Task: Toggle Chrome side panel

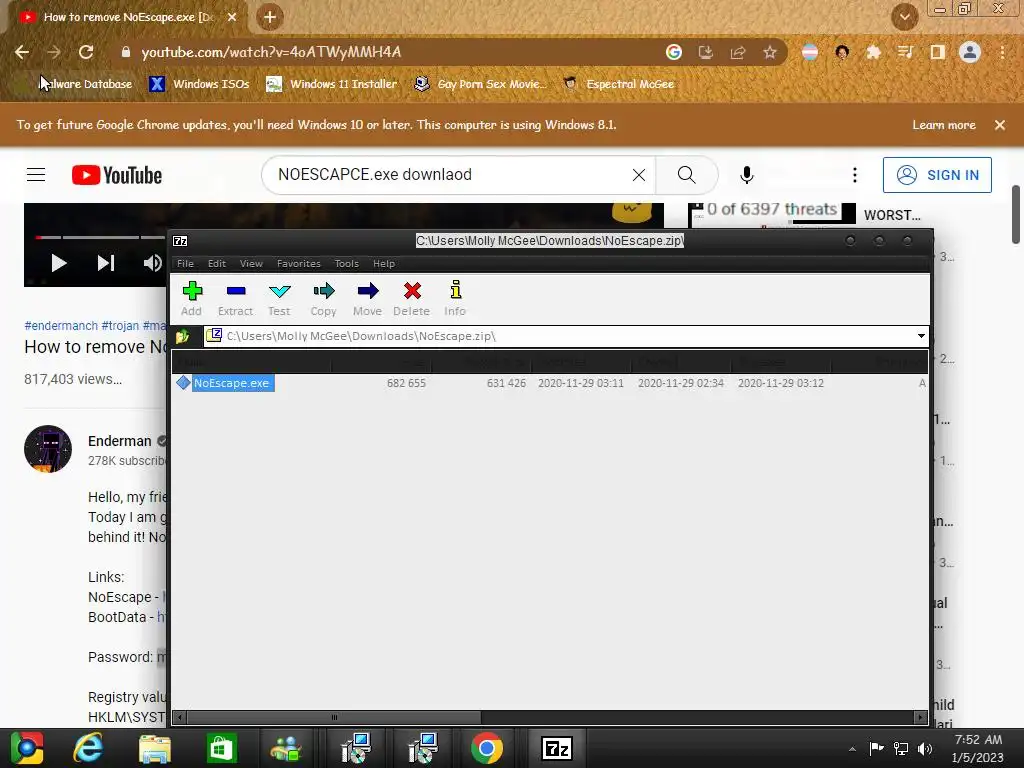Action: point(938,52)
